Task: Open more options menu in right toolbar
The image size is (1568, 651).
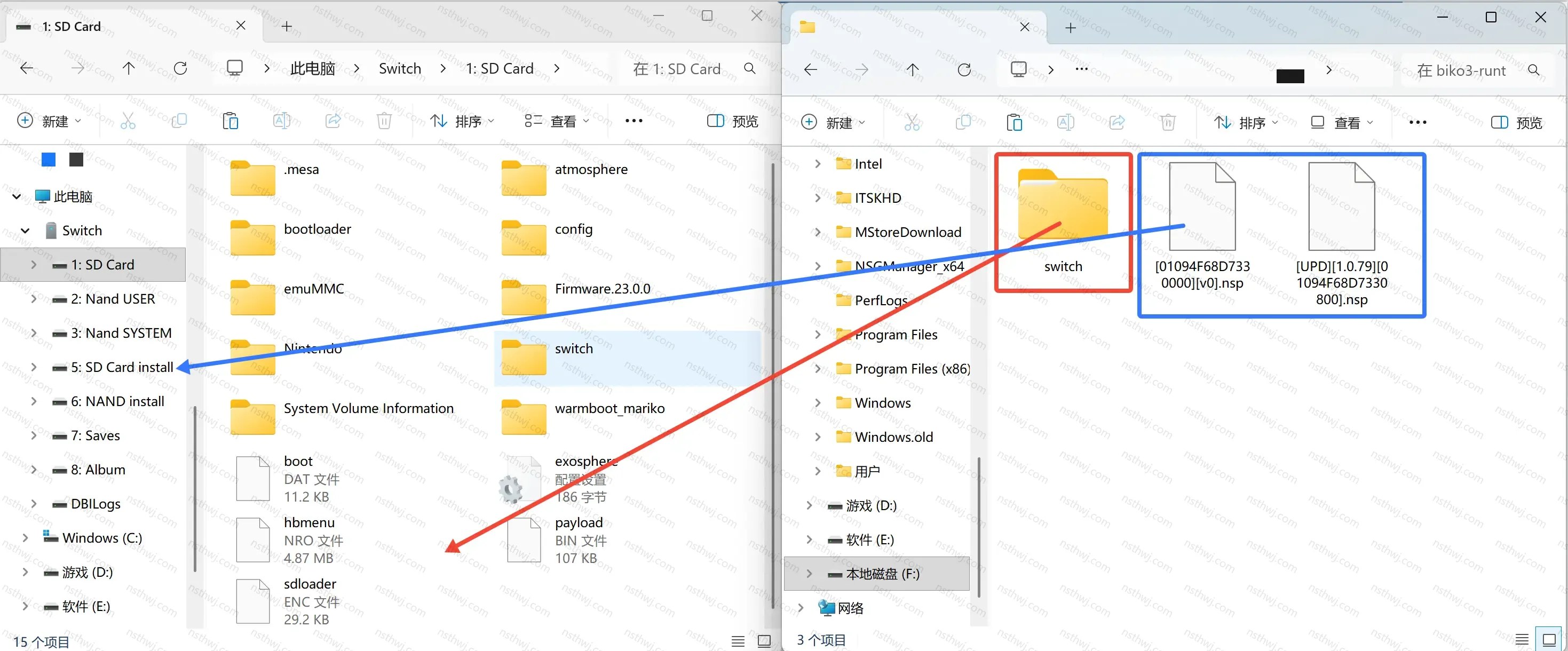Action: point(1417,122)
